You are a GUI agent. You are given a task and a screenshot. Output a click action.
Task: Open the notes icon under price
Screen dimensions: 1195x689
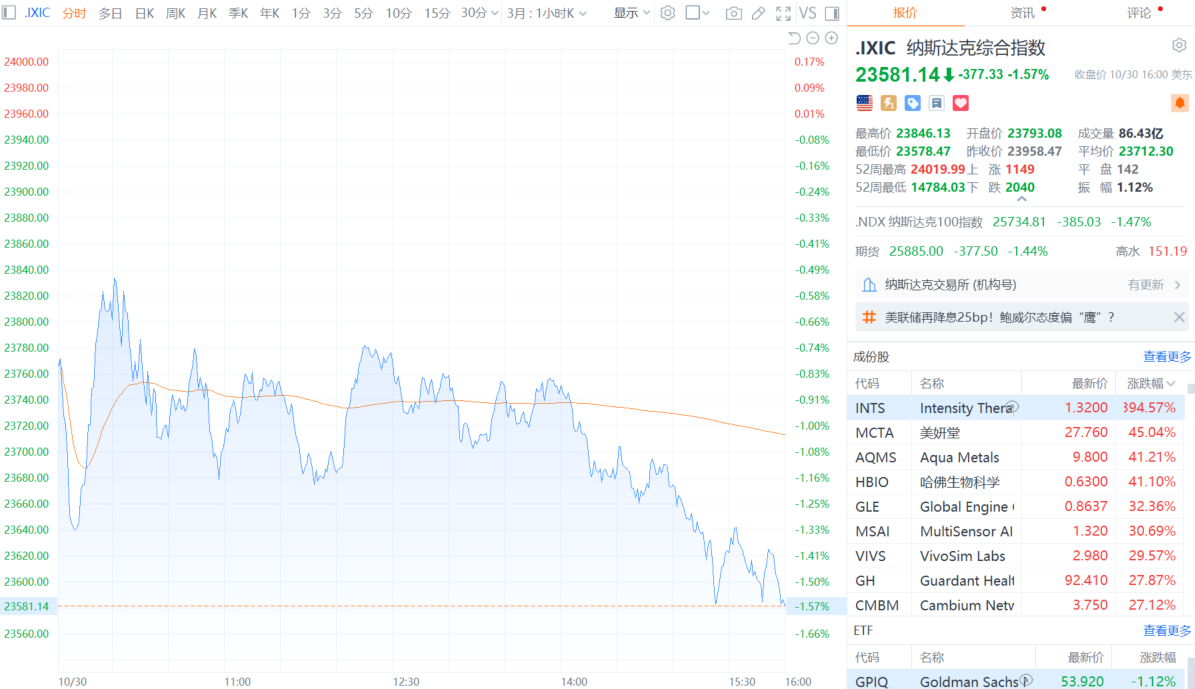937,103
